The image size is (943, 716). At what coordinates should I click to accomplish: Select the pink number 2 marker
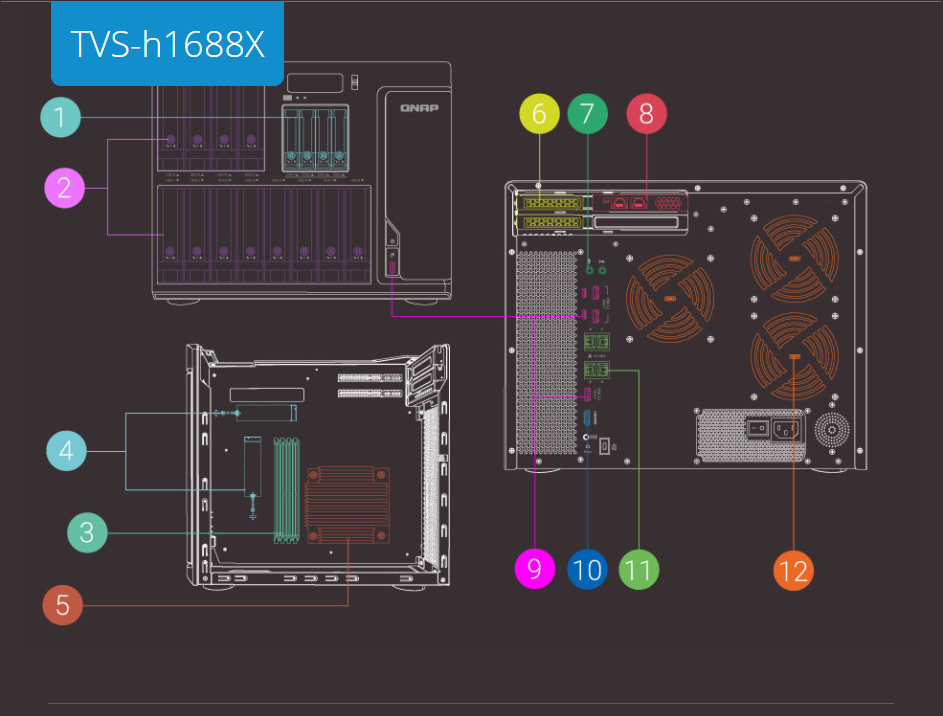click(x=64, y=187)
